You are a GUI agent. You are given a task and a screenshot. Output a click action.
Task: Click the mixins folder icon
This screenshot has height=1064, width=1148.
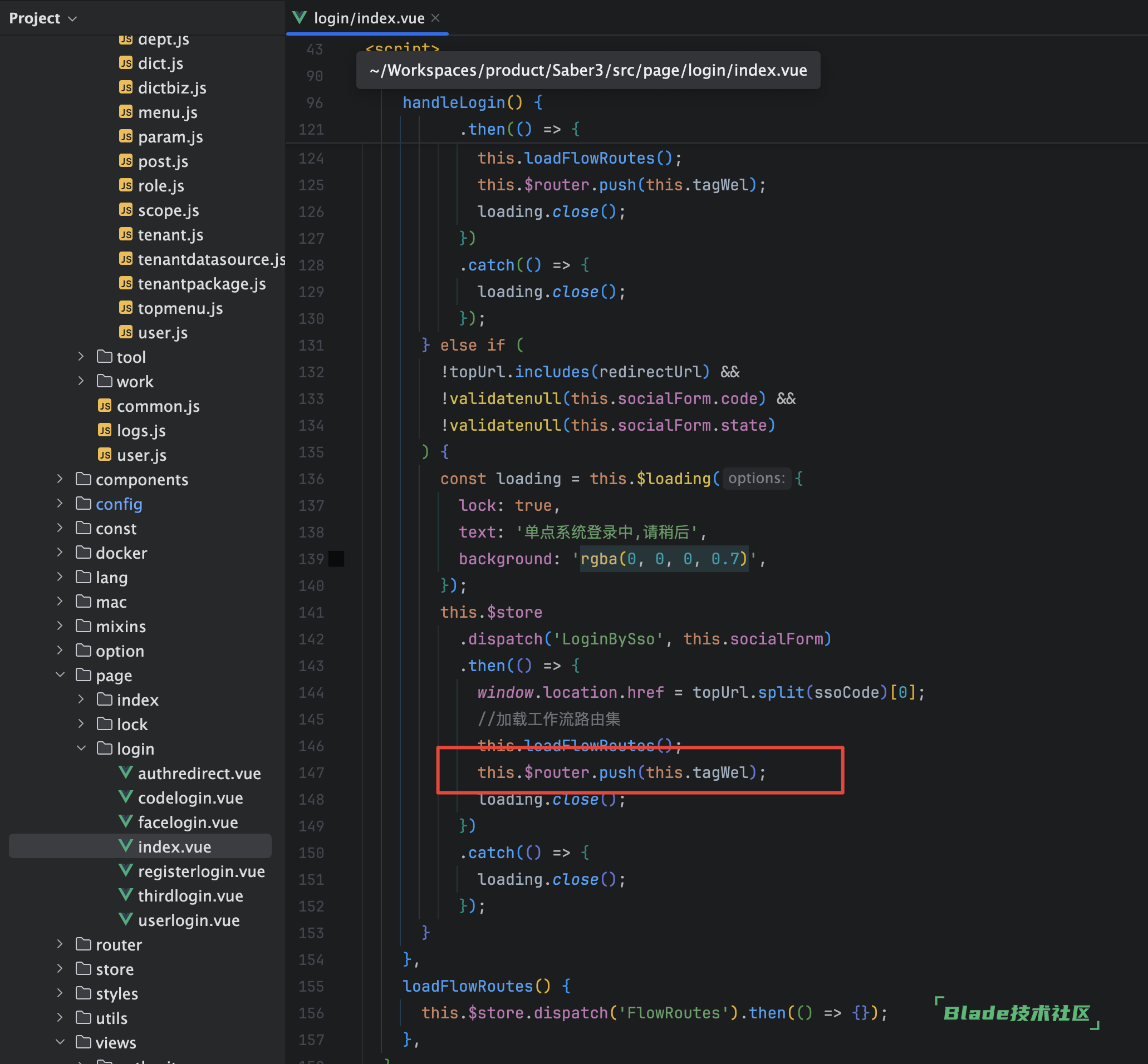pos(84,626)
